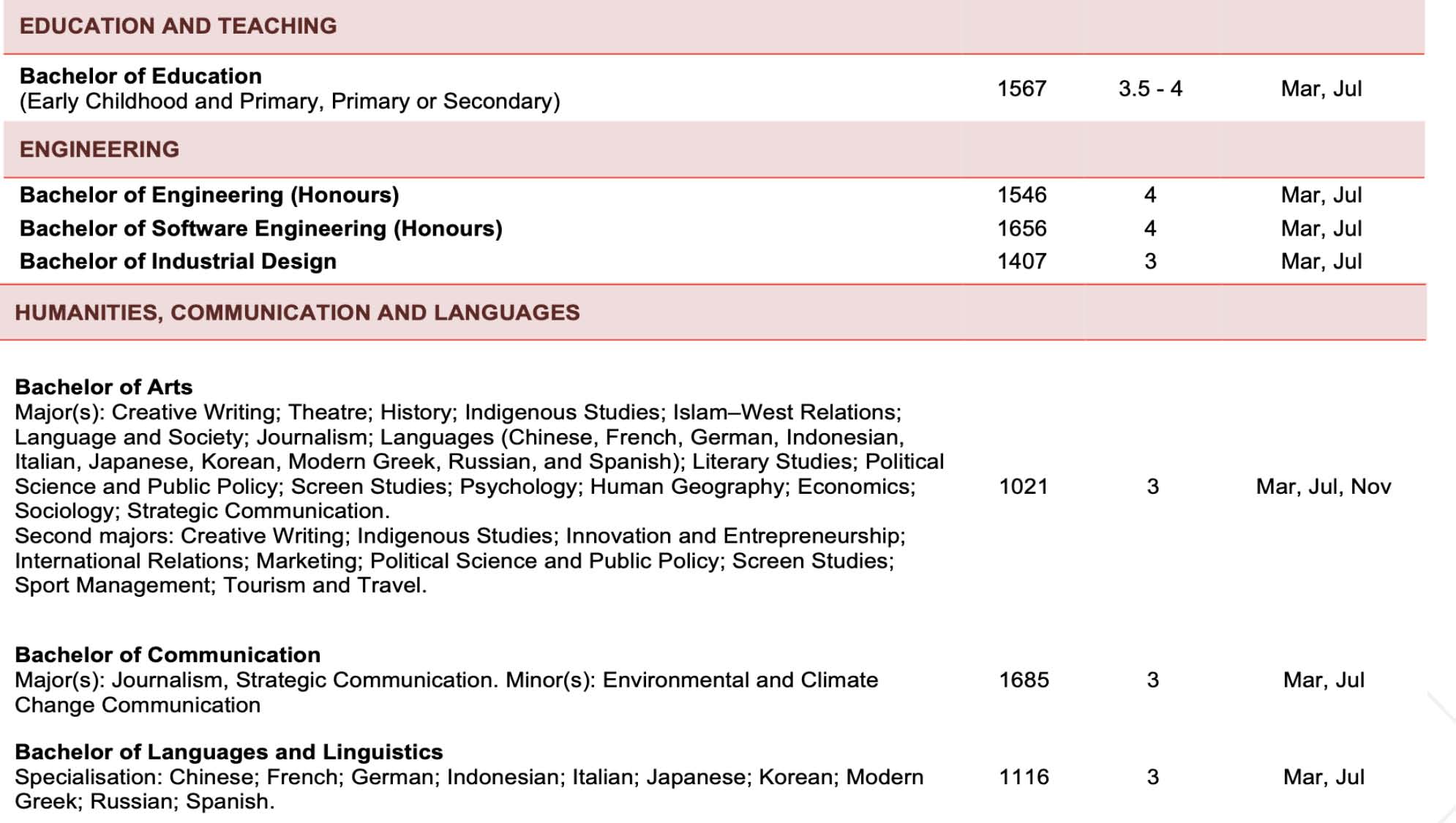This screenshot has height=823, width=1456.
Task: Click Bachelor of Software Engineering (Honours)
Action: pos(260,228)
